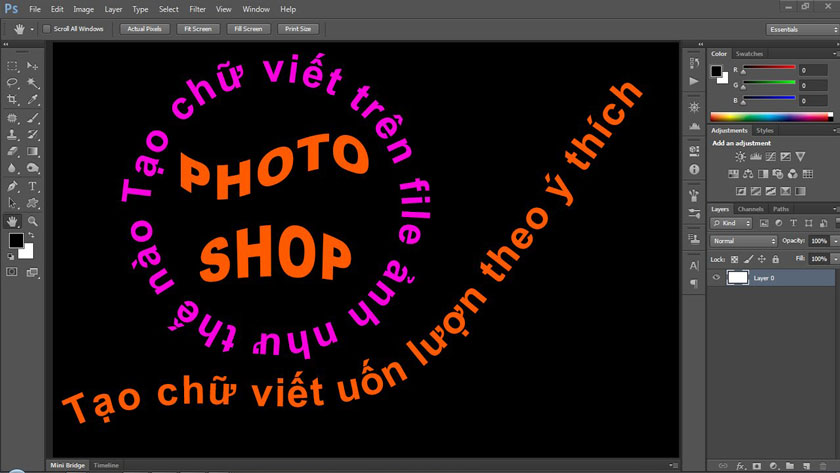The width and height of the screenshot is (840, 473).
Task: Toggle pixel layer filter
Action: point(764,223)
